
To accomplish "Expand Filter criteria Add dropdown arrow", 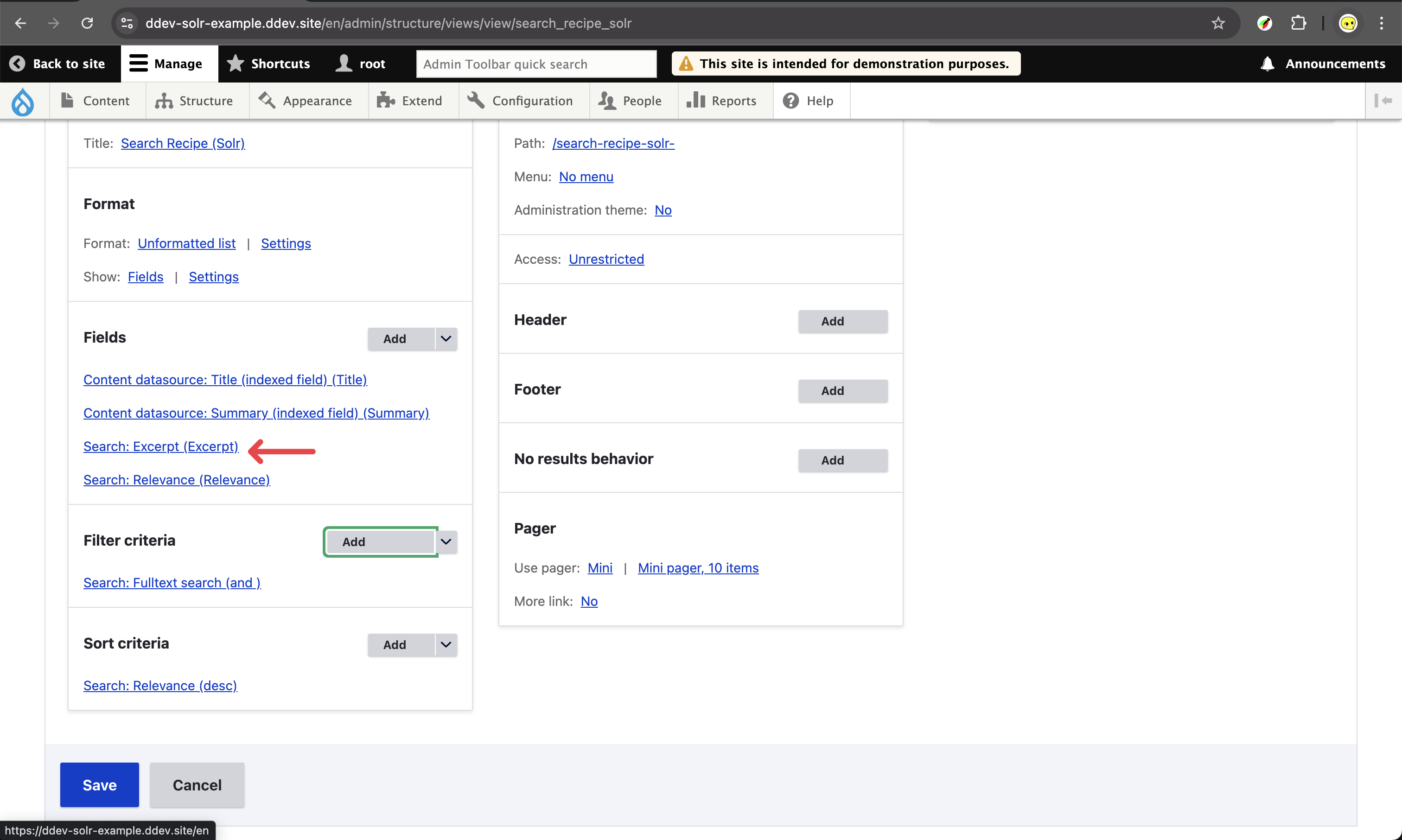I will point(446,542).
